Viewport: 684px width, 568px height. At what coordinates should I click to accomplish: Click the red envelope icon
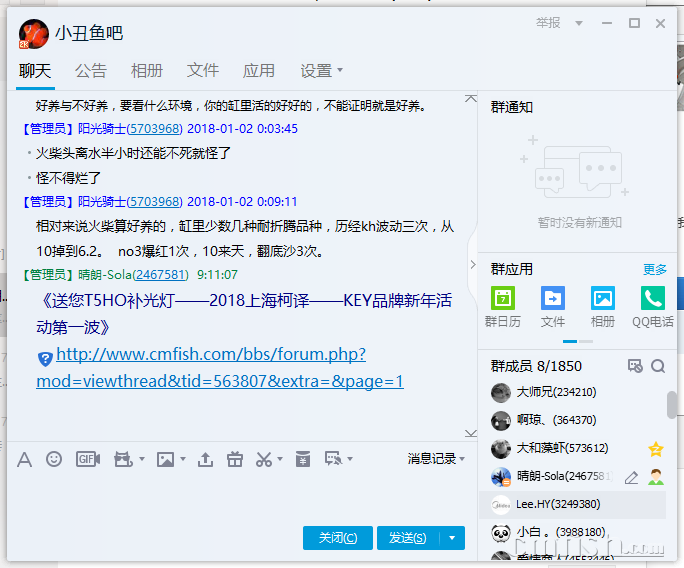(302, 459)
